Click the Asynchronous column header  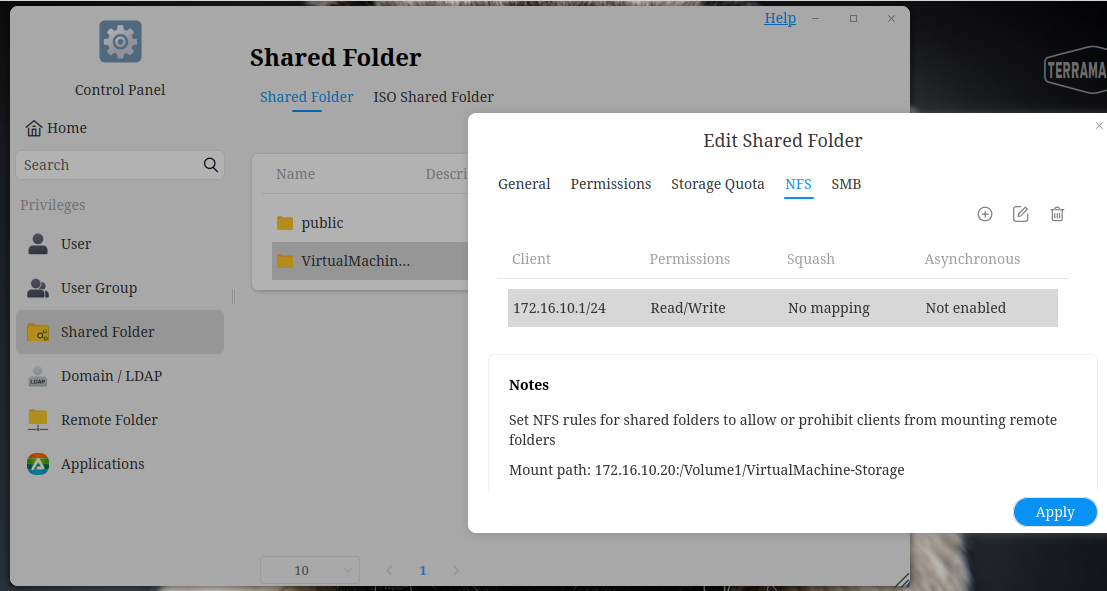(x=972, y=259)
